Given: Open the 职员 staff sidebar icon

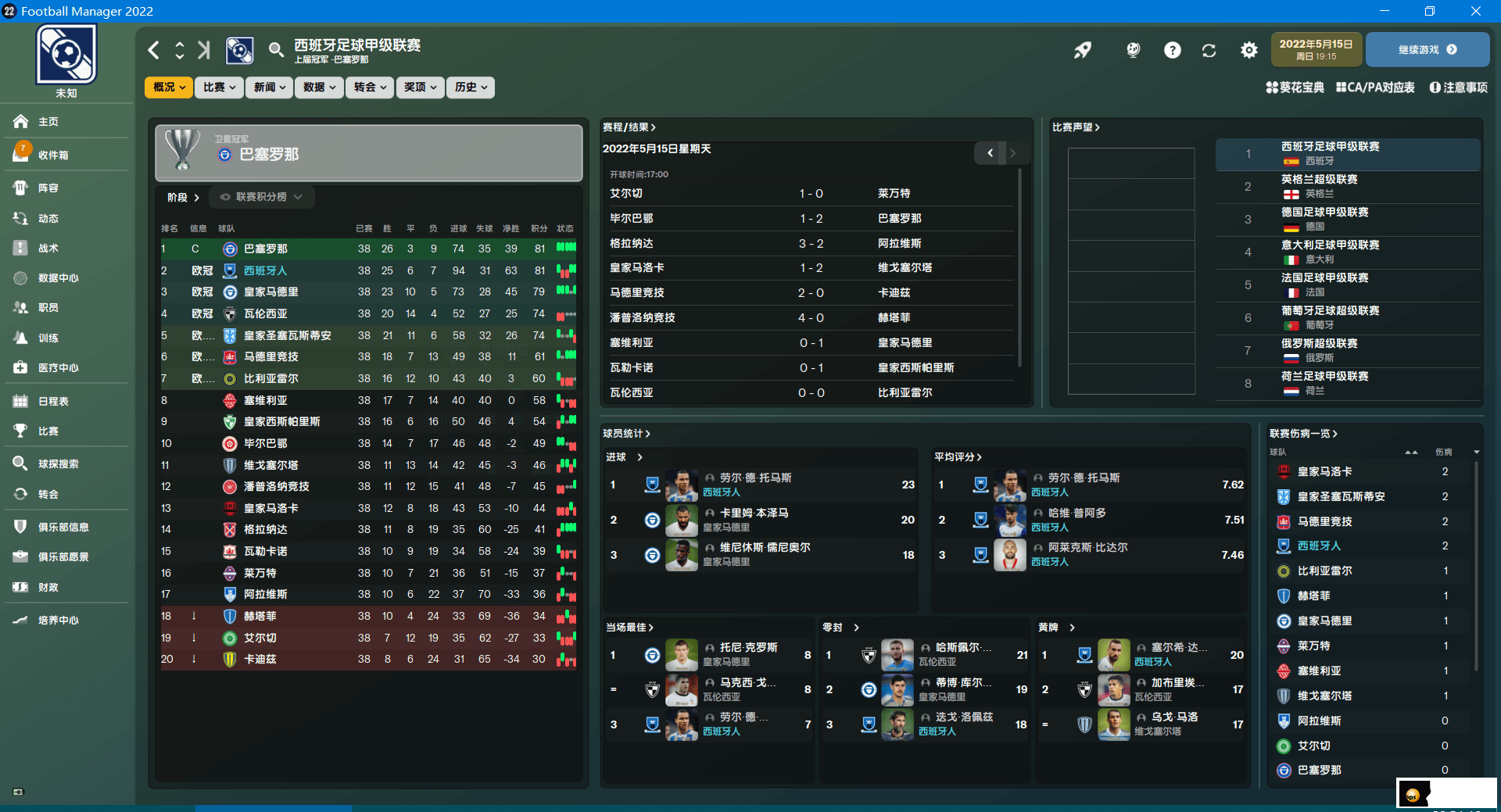Looking at the screenshot, I should (x=21, y=307).
